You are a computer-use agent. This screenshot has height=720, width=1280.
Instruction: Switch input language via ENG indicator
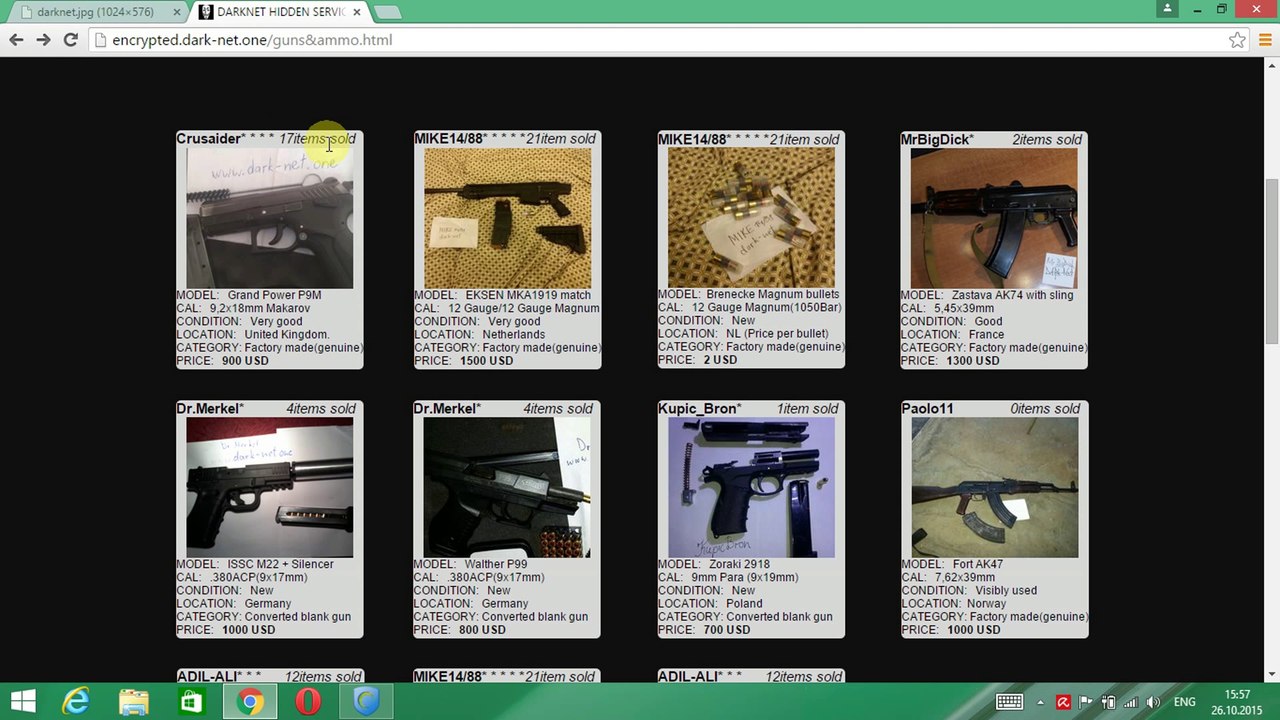pos(1185,702)
